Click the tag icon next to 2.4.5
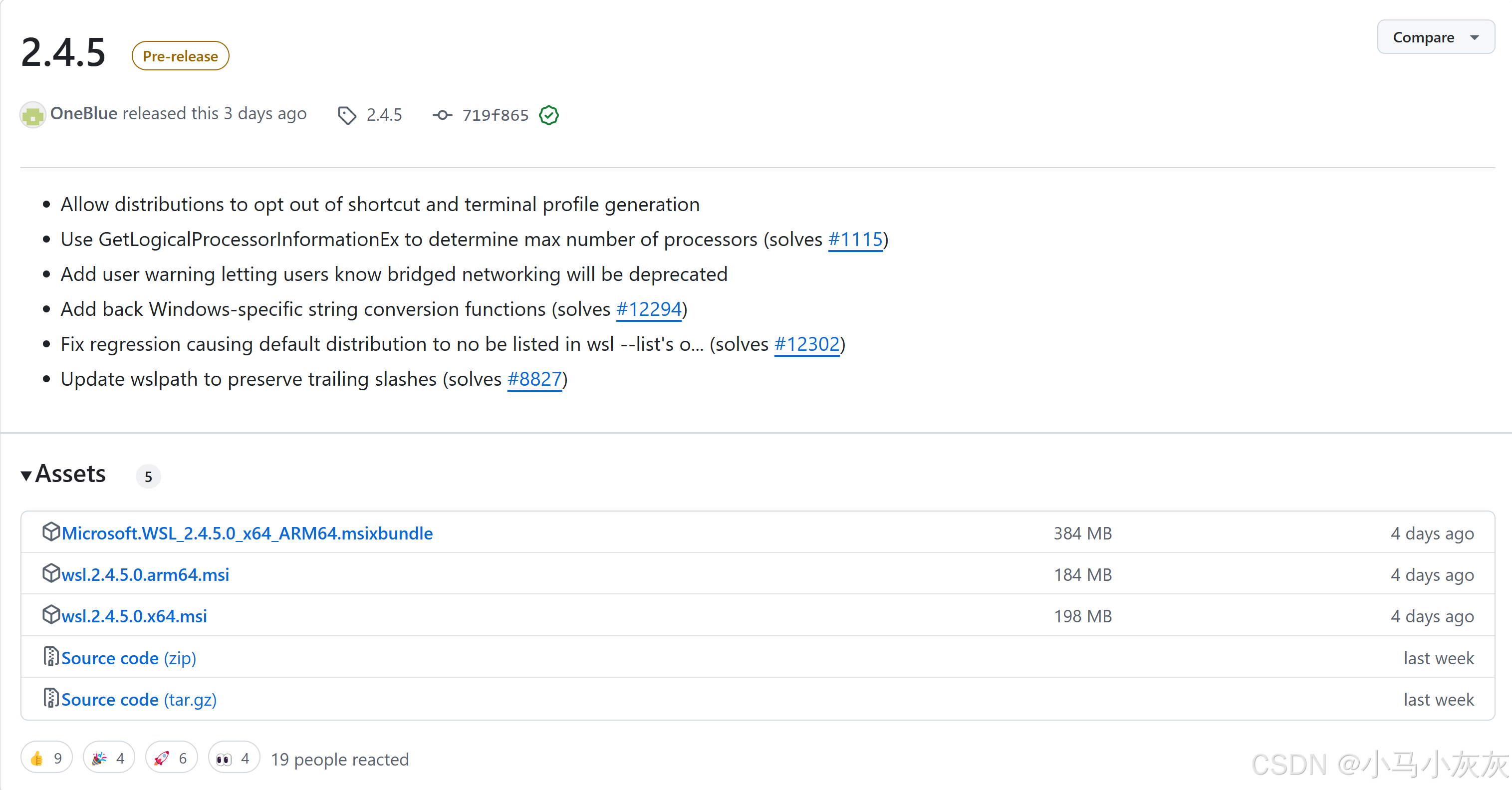This screenshot has width=1512, height=790. pos(346,115)
